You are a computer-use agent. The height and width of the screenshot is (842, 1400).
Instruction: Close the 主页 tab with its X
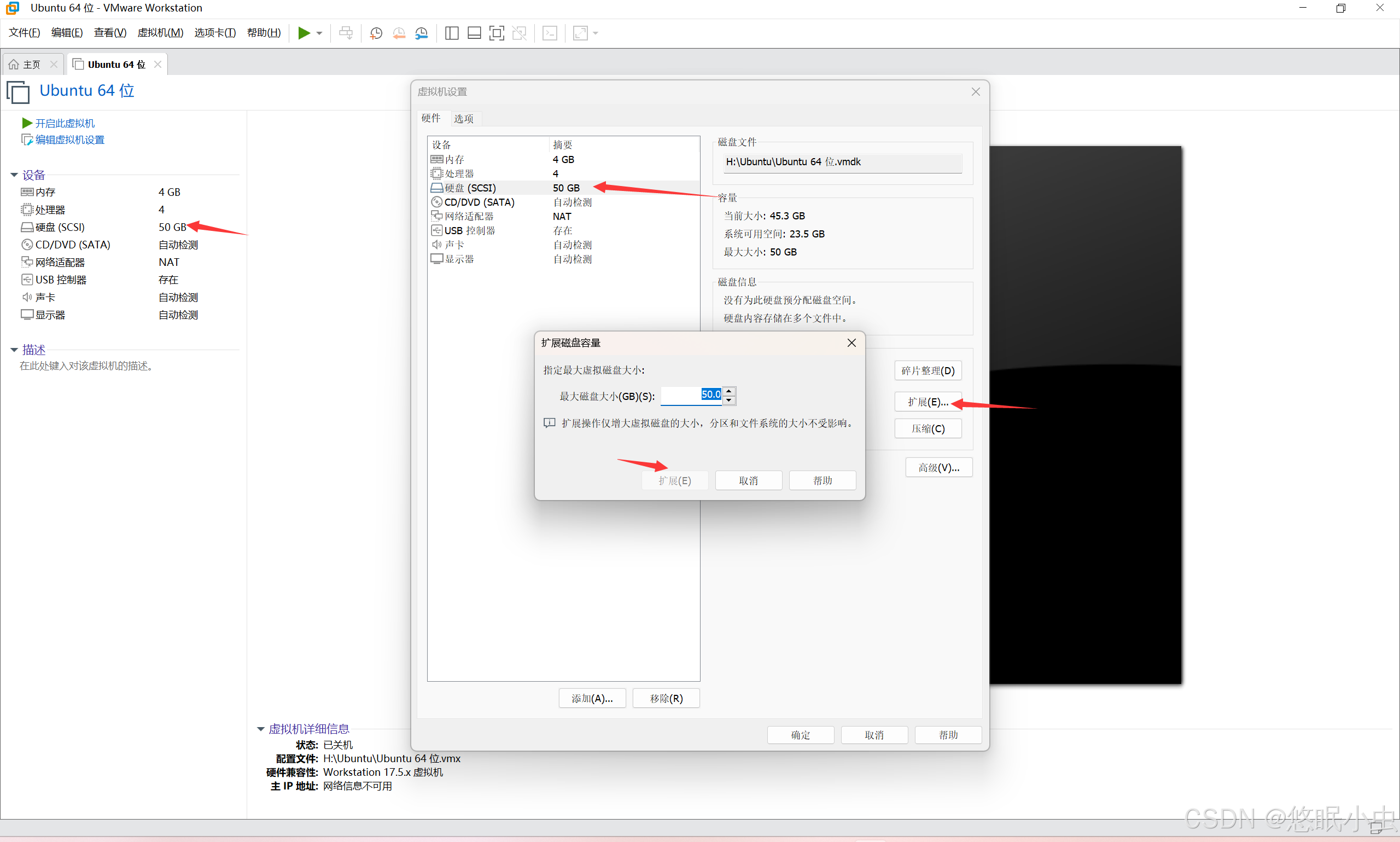pos(54,65)
